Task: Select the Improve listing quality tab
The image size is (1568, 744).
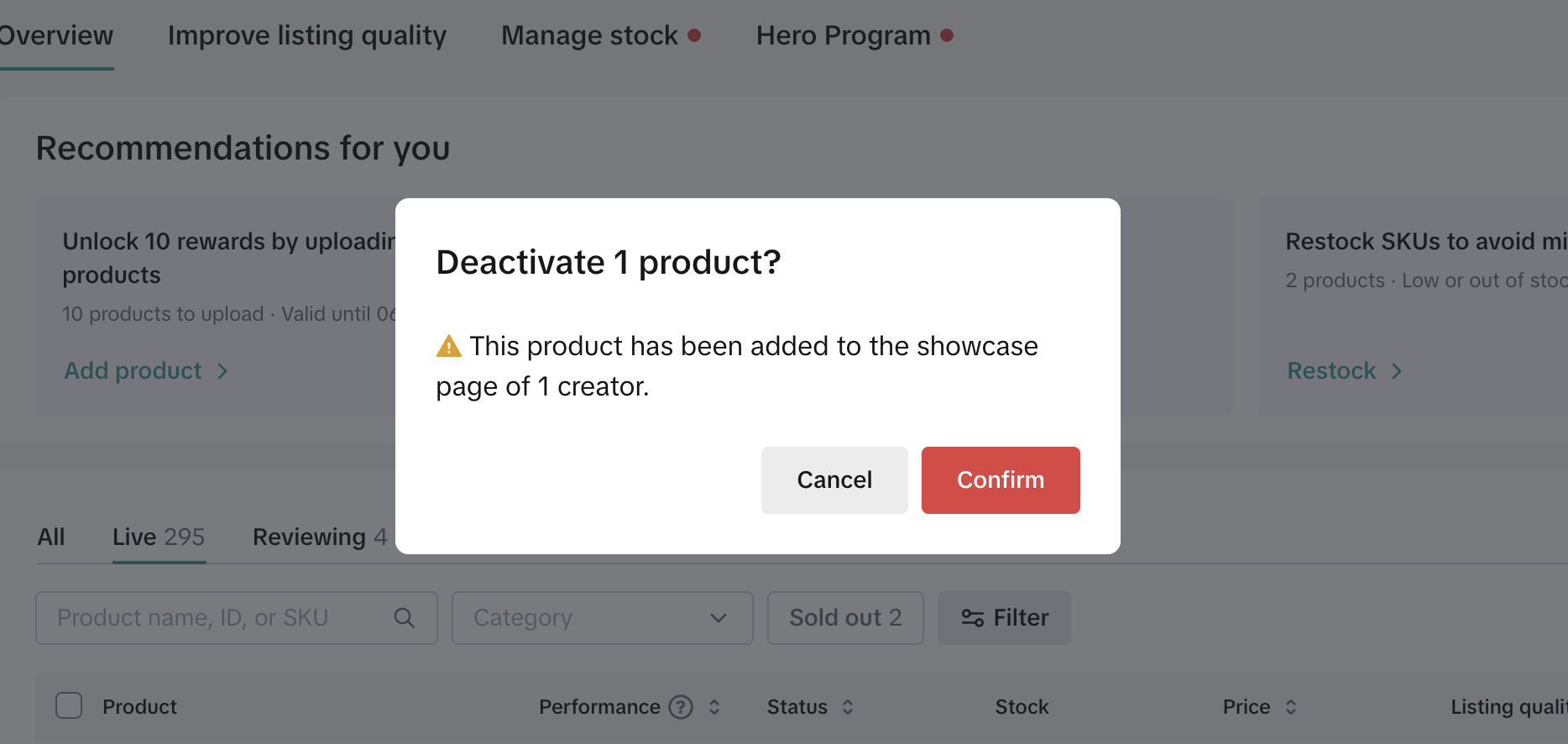Action: [307, 35]
